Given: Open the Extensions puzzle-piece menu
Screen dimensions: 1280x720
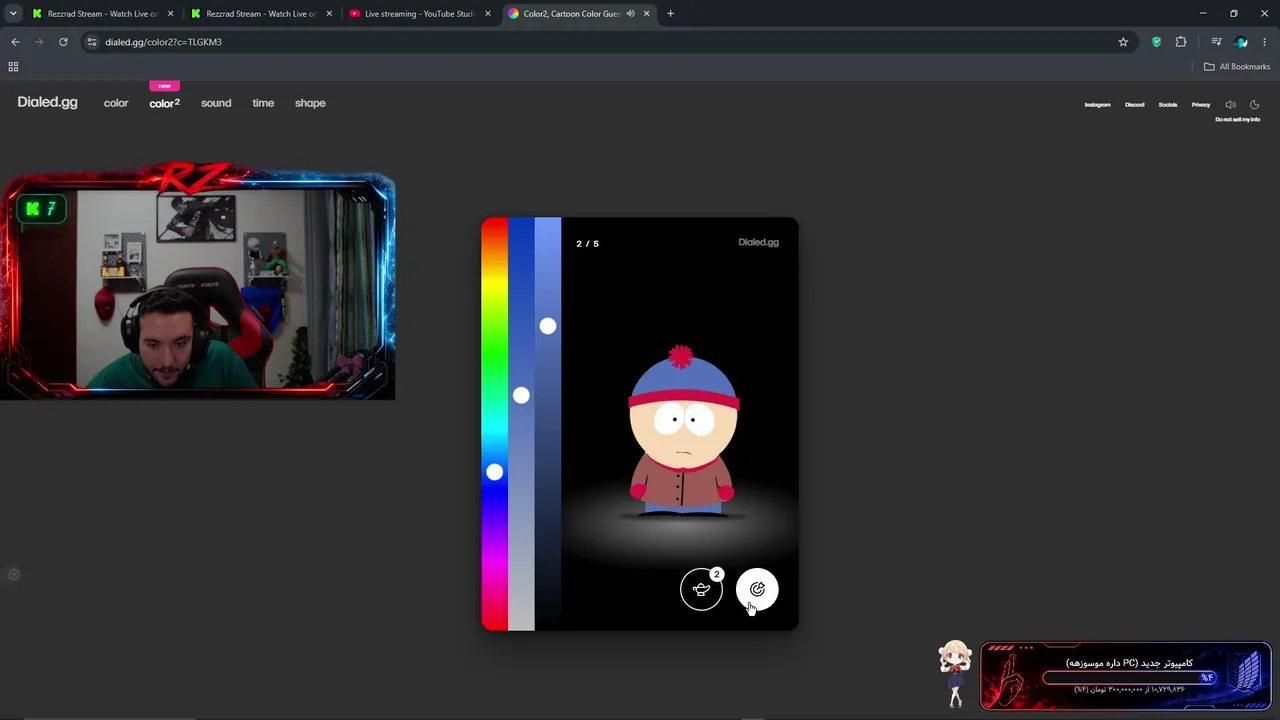Looking at the screenshot, I should (x=1181, y=42).
